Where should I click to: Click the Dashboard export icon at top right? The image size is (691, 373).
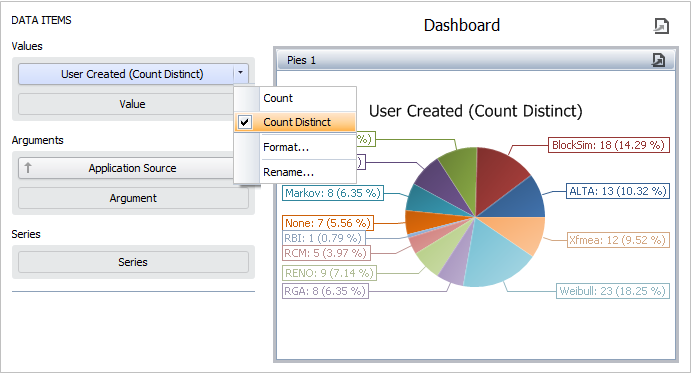click(661, 26)
